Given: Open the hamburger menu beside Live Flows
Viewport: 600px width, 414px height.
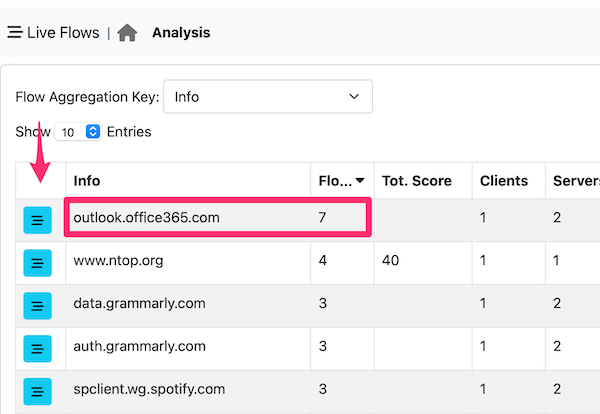Looking at the screenshot, I should coord(15,32).
